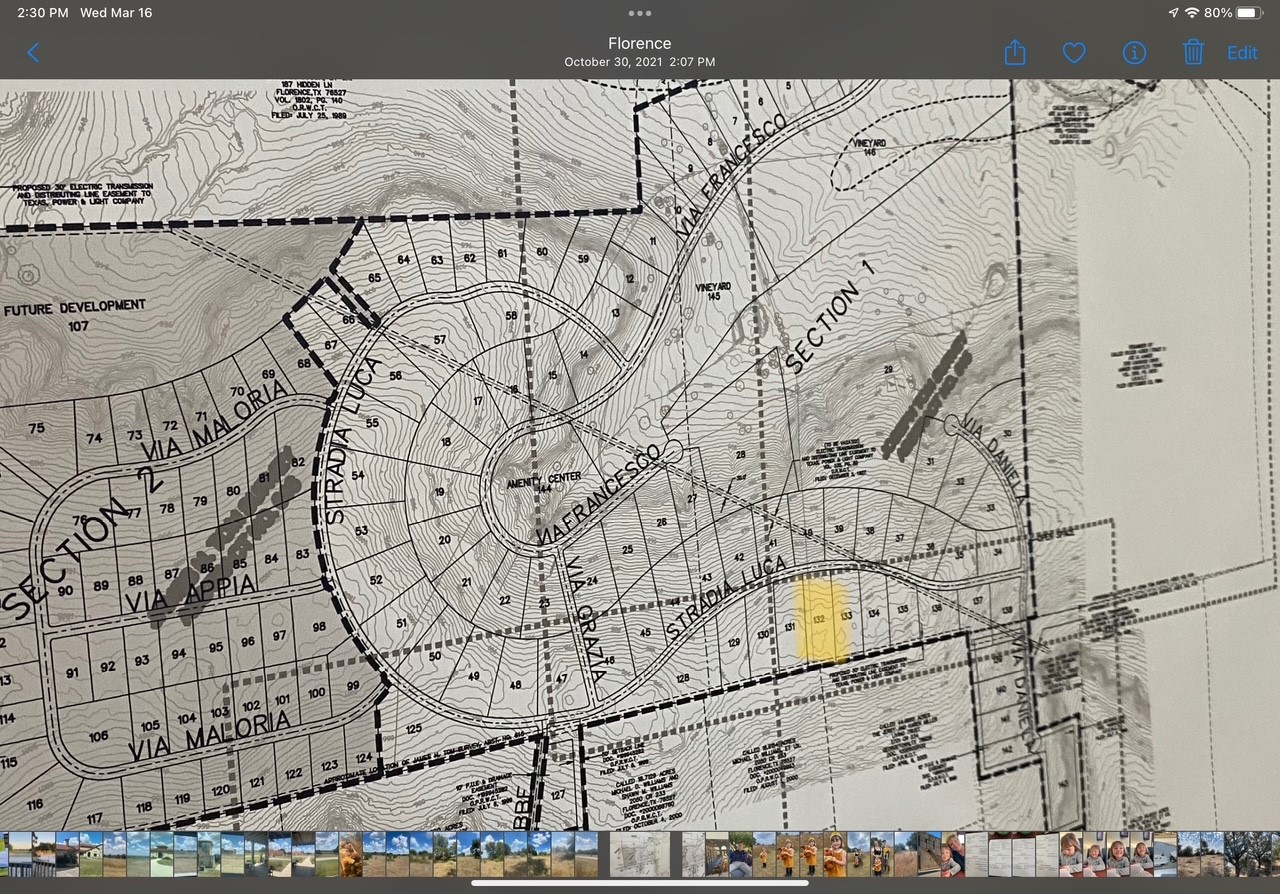1280x894 pixels.
Task: Open the thumbnail right after the current one
Action: 693,855
